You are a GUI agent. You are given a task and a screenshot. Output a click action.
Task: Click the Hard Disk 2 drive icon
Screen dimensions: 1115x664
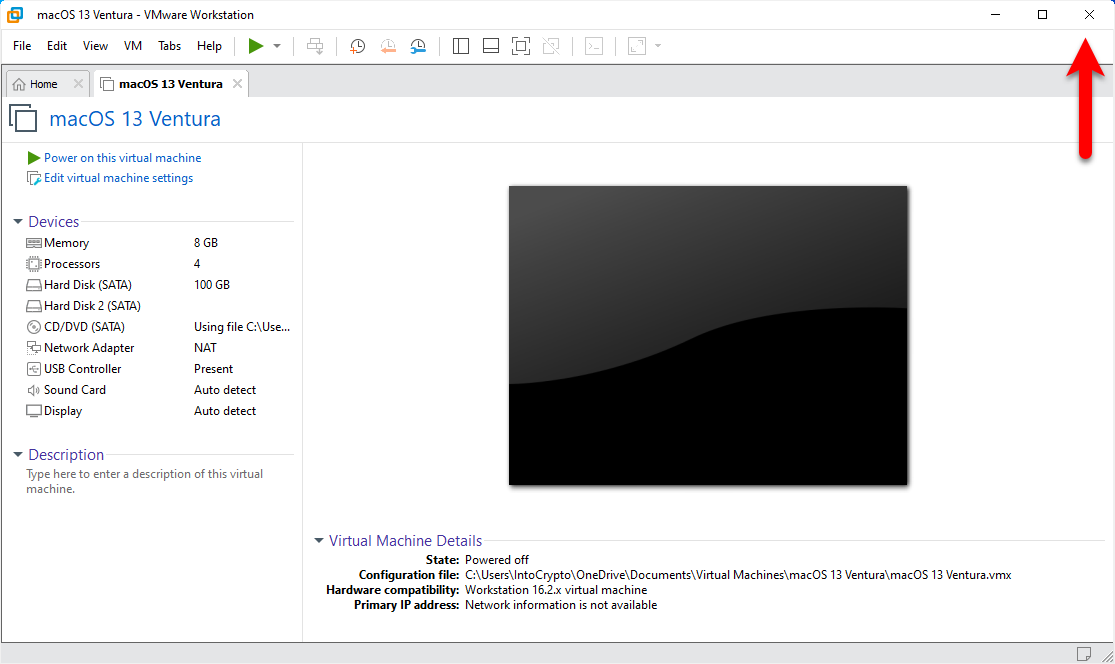pyautogui.click(x=33, y=306)
